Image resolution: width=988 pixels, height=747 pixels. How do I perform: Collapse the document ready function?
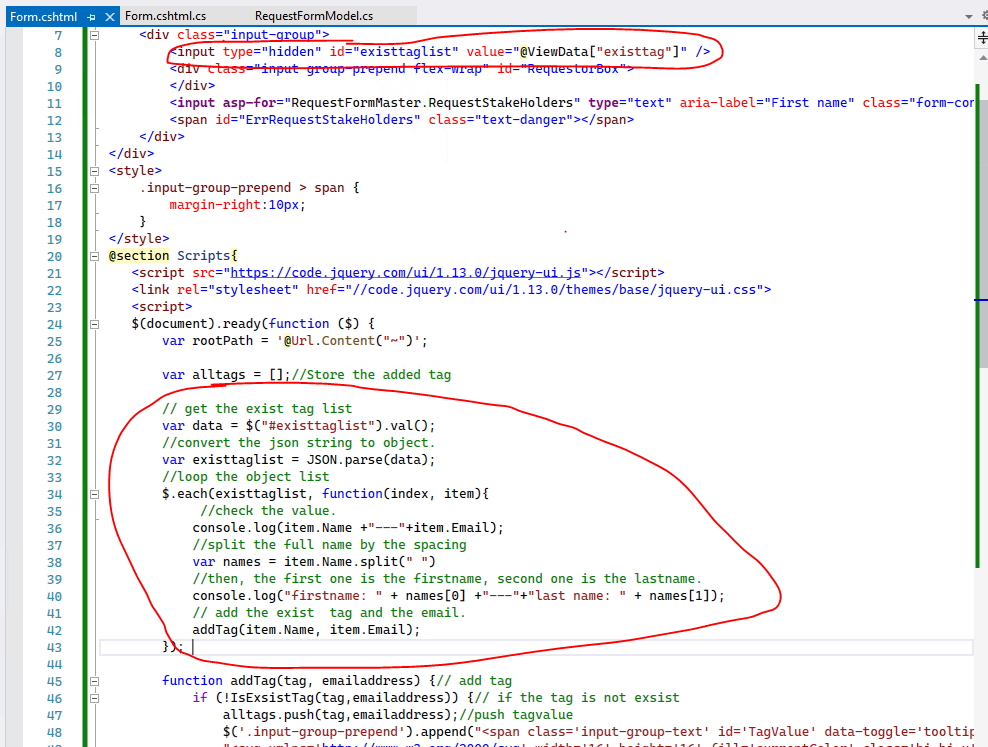tap(94, 324)
